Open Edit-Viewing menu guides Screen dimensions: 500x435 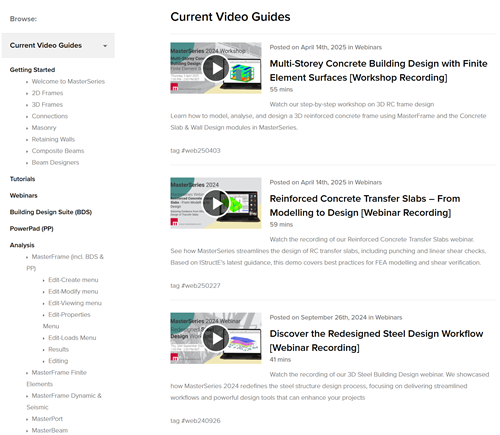(x=75, y=303)
